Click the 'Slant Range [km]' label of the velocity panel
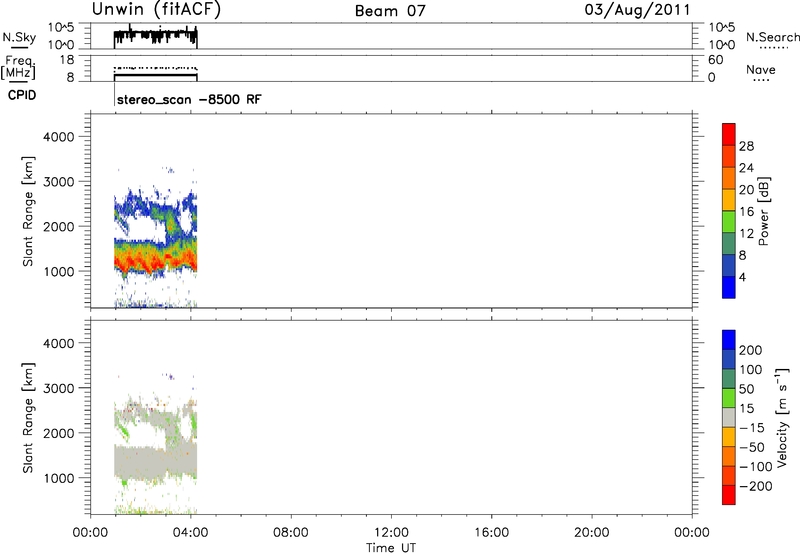The height and width of the screenshot is (554, 800). tap(28, 418)
